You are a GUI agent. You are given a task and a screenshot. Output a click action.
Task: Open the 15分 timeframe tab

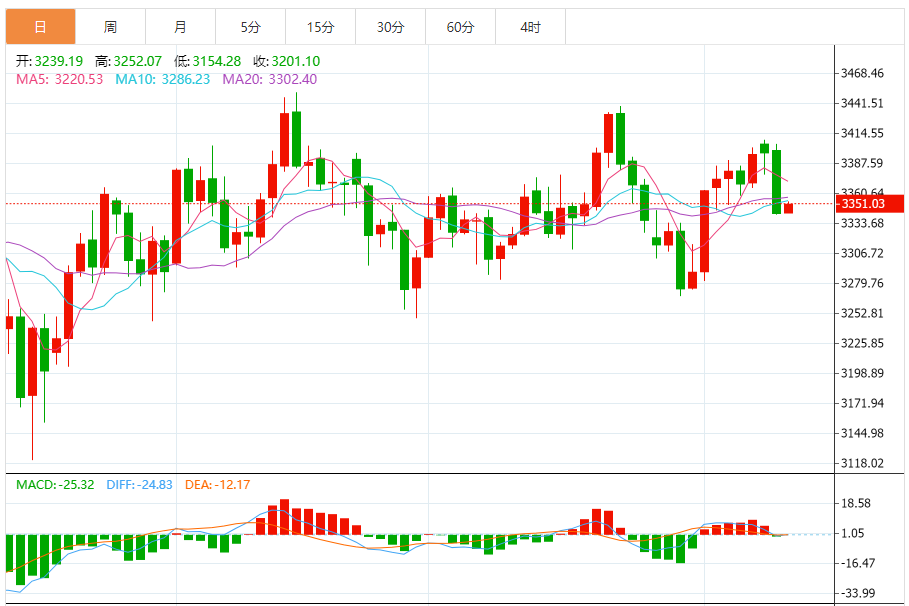[321, 27]
